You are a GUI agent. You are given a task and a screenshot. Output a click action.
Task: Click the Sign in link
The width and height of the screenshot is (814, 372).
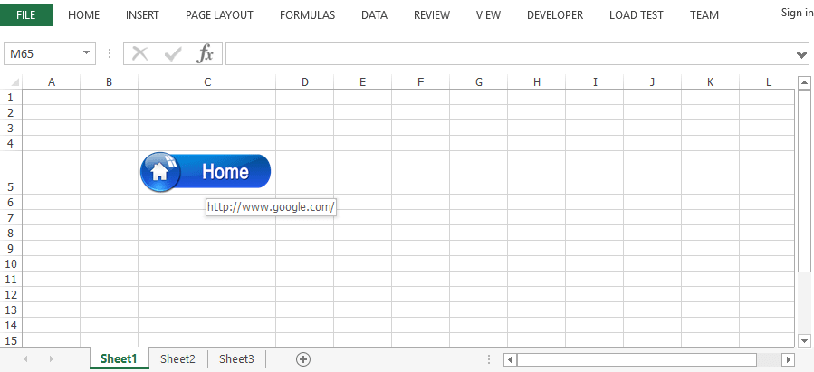(797, 12)
